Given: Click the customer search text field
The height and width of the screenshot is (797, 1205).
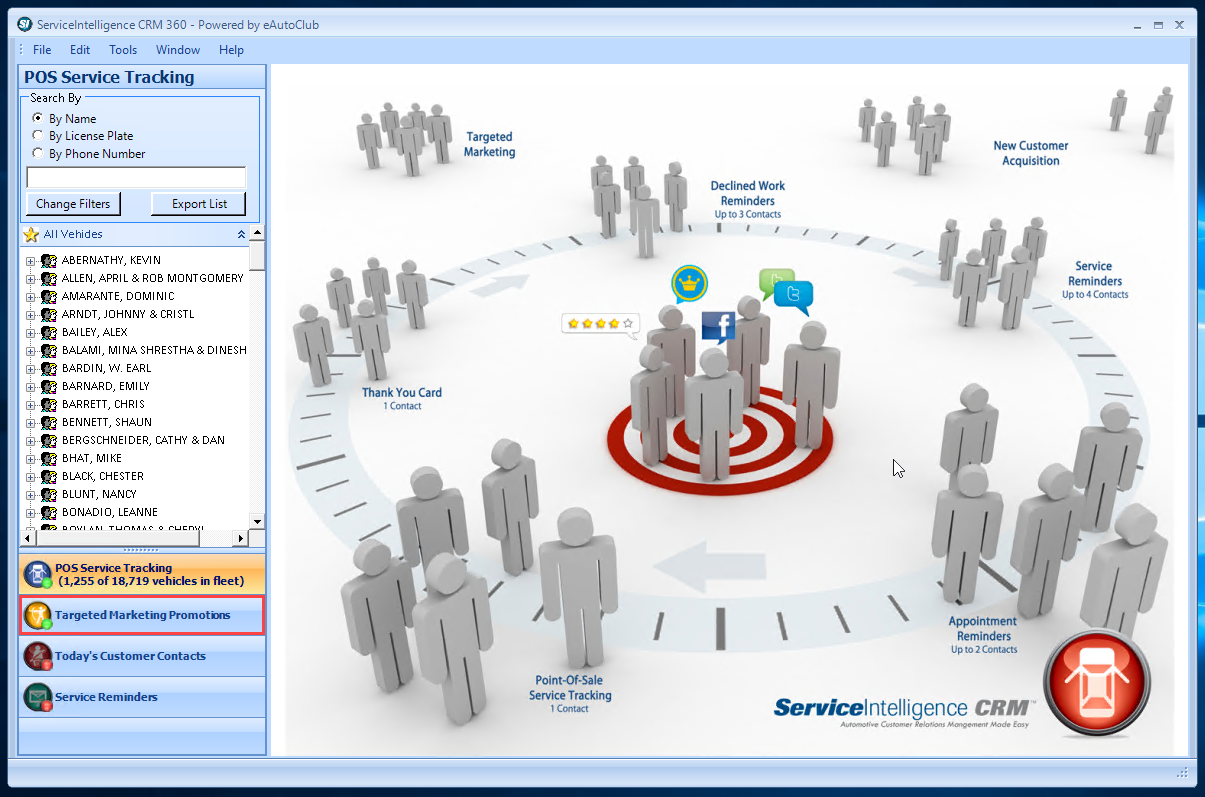Looking at the screenshot, I should (136, 178).
